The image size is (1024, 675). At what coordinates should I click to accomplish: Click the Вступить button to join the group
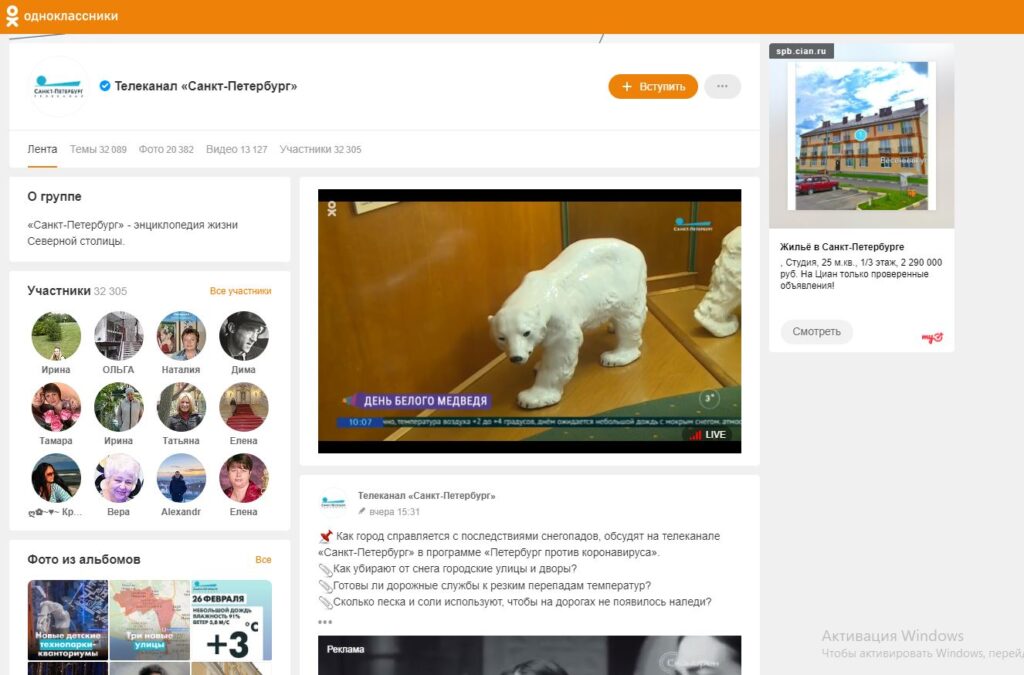coord(653,86)
